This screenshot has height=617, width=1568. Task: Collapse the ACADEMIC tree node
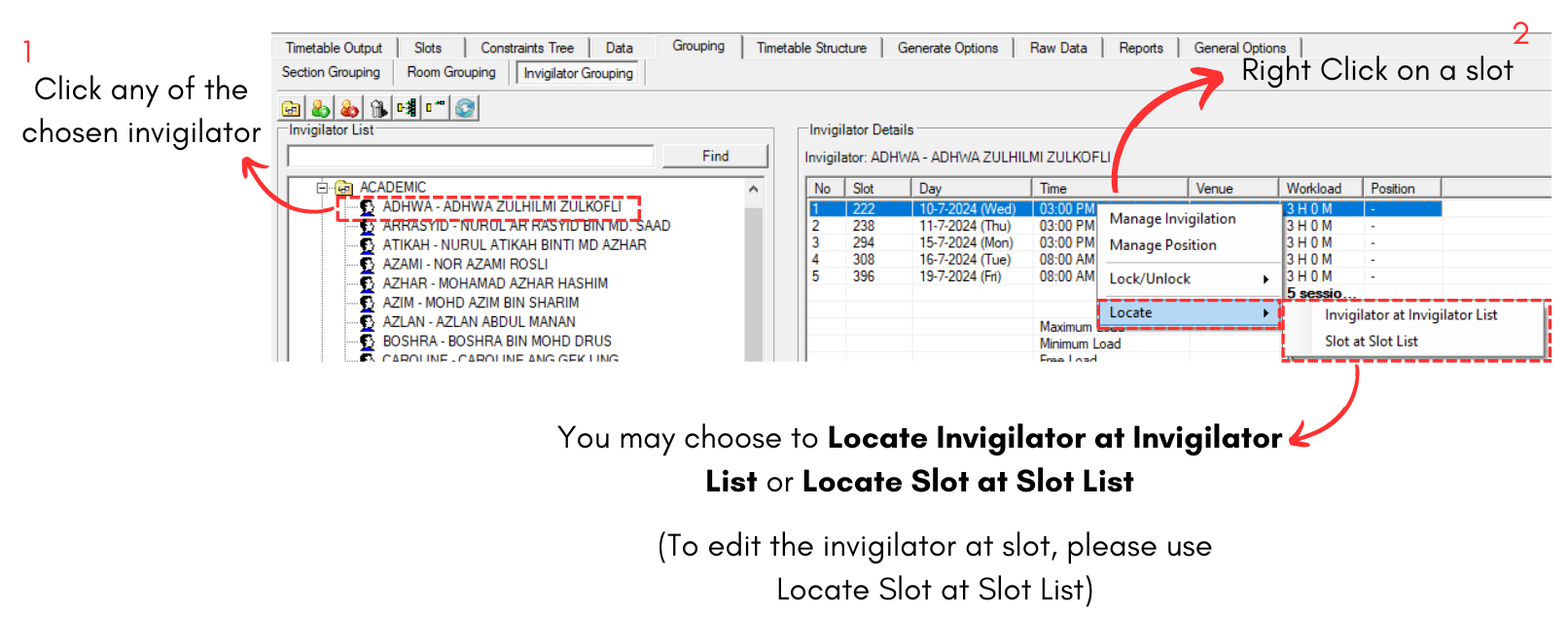322,187
